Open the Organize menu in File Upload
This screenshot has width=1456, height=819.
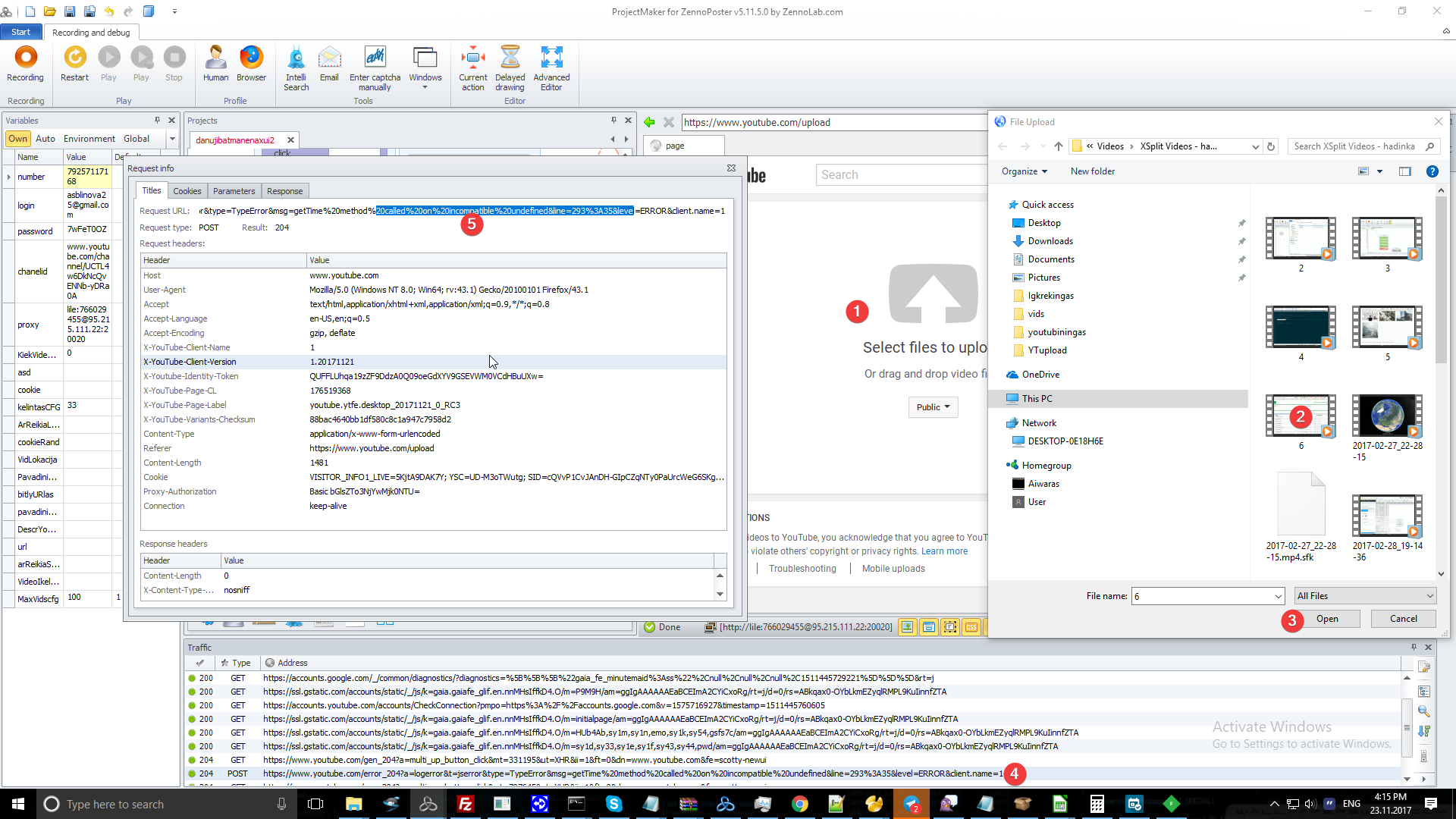click(1024, 171)
